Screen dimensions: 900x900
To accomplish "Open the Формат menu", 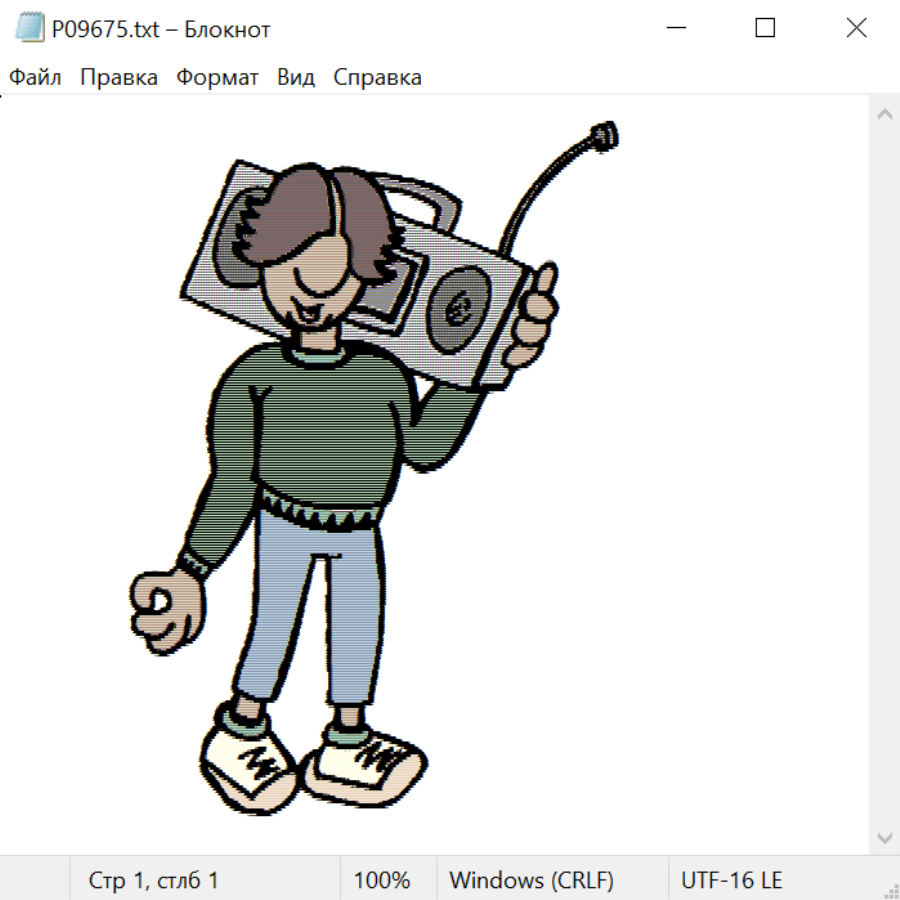I will click(217, 78).
